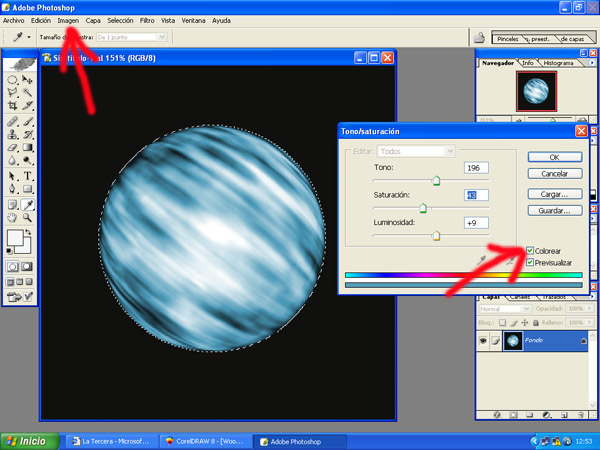Open the Navegador panel options arrow

(x=592, y=62)
